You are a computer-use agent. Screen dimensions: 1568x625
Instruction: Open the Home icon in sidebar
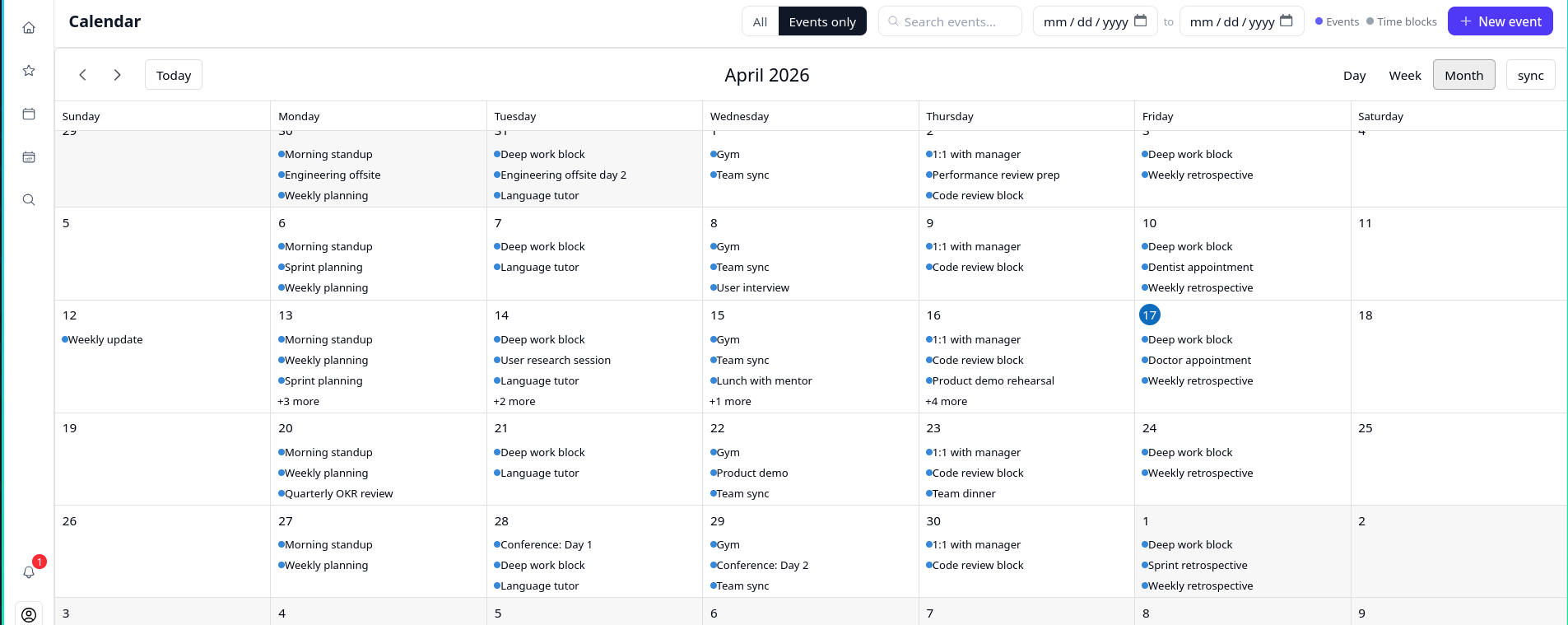(x=29, y=28)
